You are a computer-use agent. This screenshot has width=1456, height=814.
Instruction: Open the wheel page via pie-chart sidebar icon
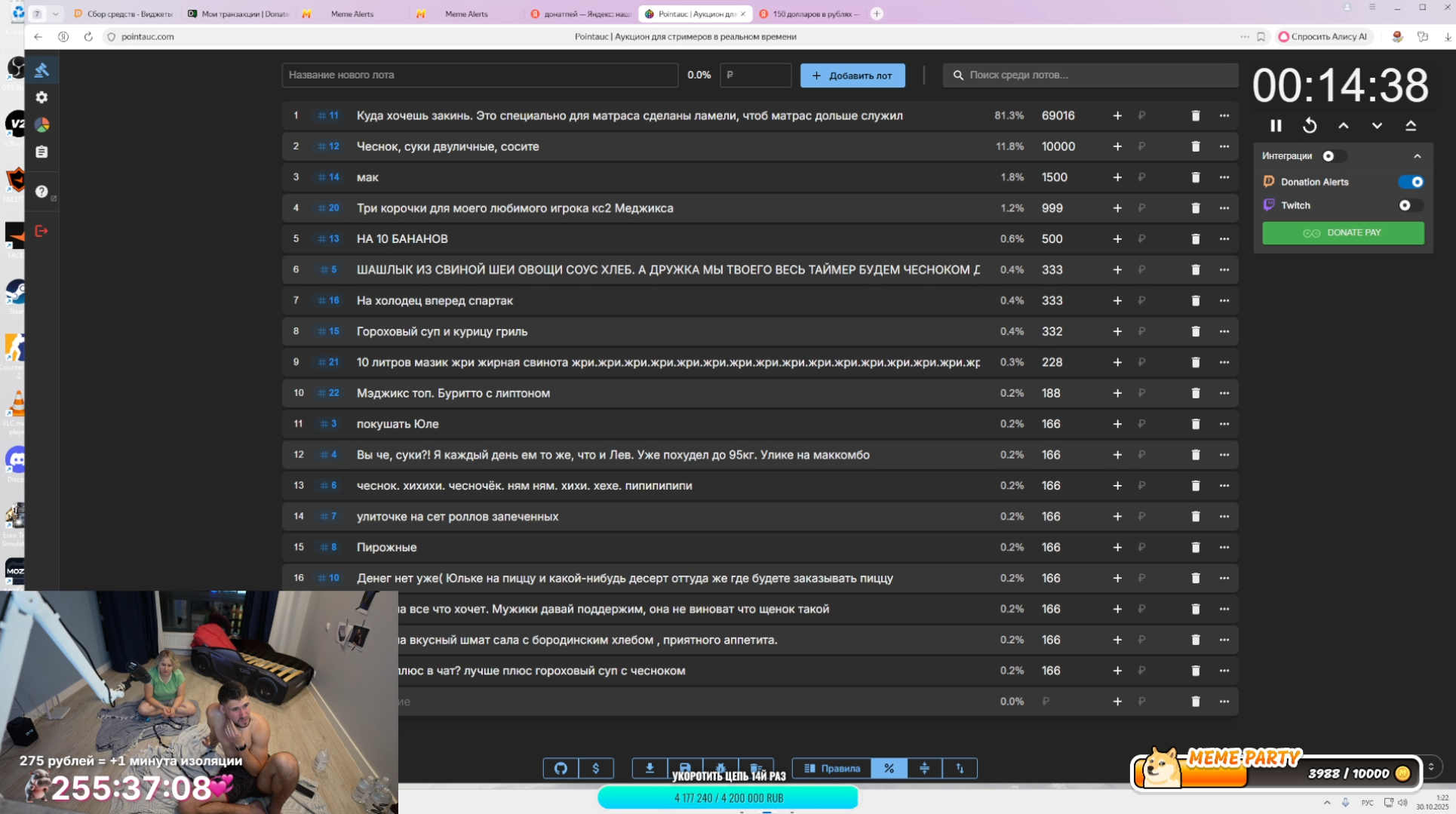(41, 124)
